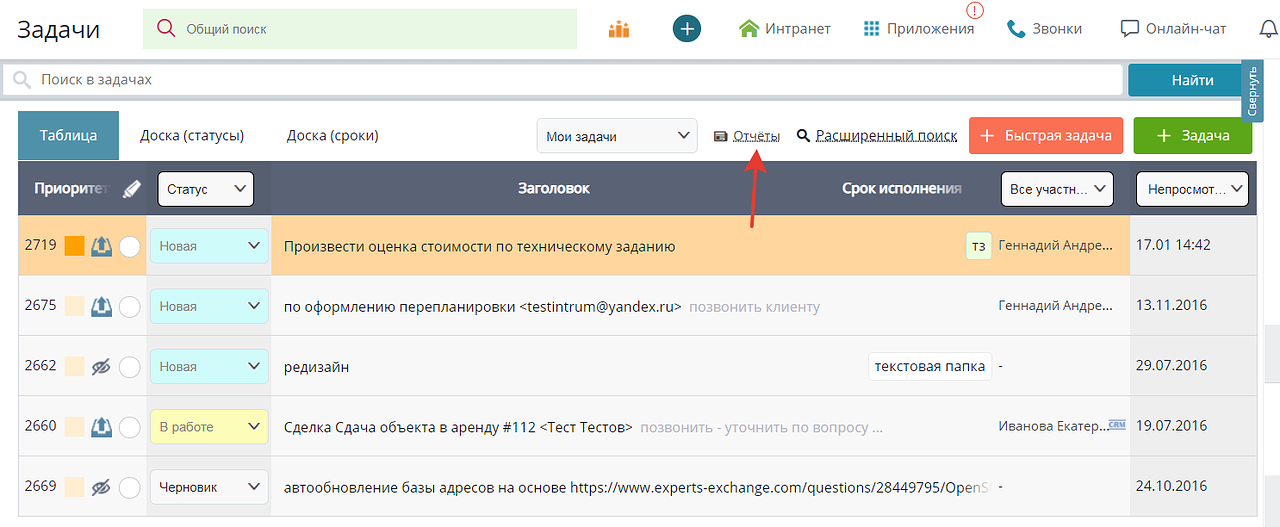Open Онлайн-чат speech bubble icon
This screenshot has width=1280, height=527.
click(x=1130, y=29)
